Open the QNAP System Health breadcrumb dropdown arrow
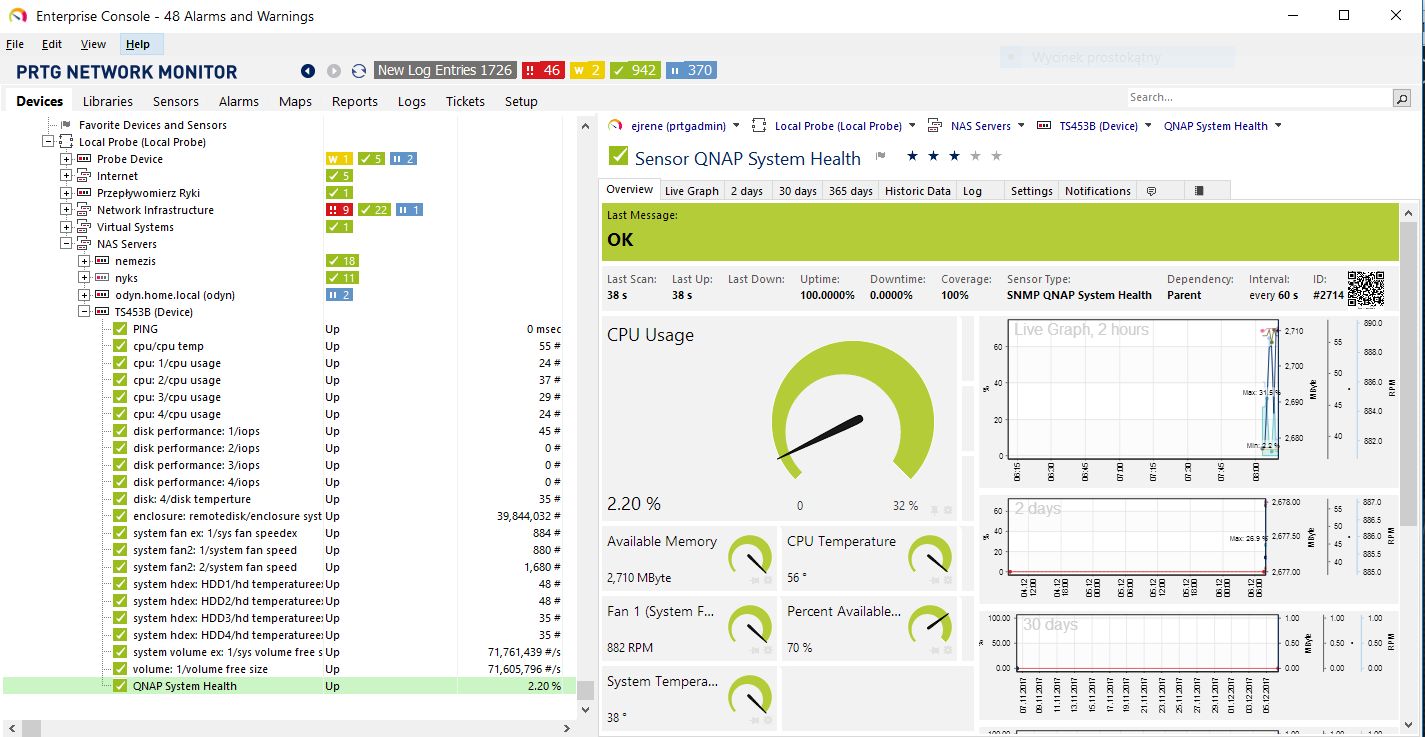Image resolution: width=1425 pixels, height=737 pixels. 1278,126
